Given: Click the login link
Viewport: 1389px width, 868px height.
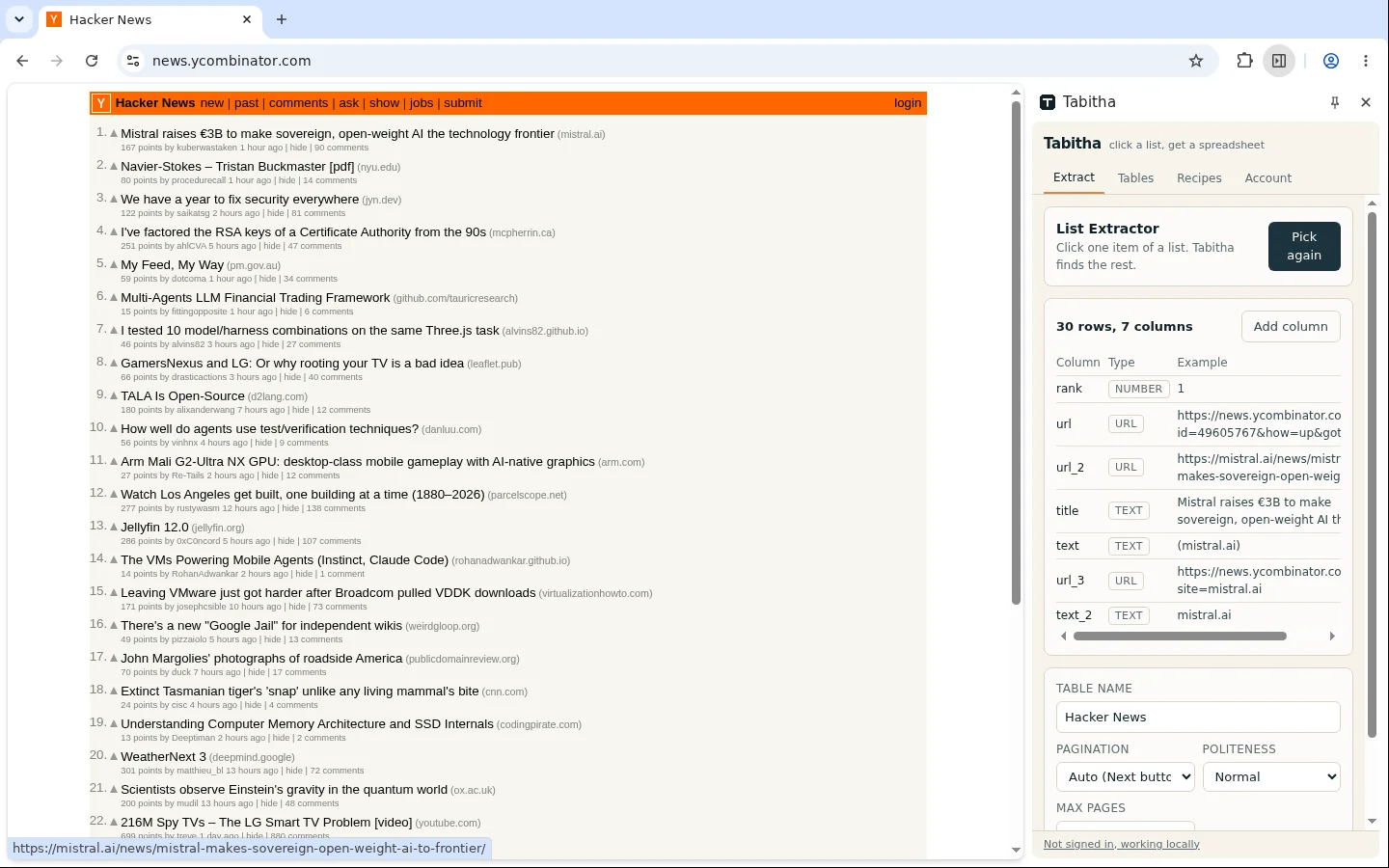Looking at the screenshot, I should pyautogui.click(x=908, y=103).
